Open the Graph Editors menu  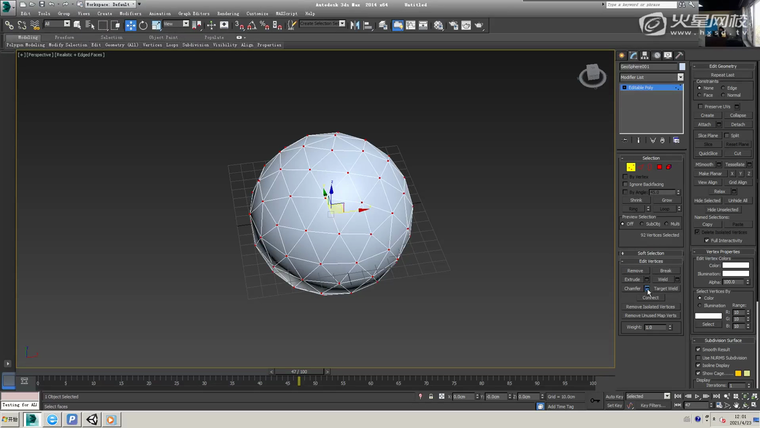click(x=192, y=13)
